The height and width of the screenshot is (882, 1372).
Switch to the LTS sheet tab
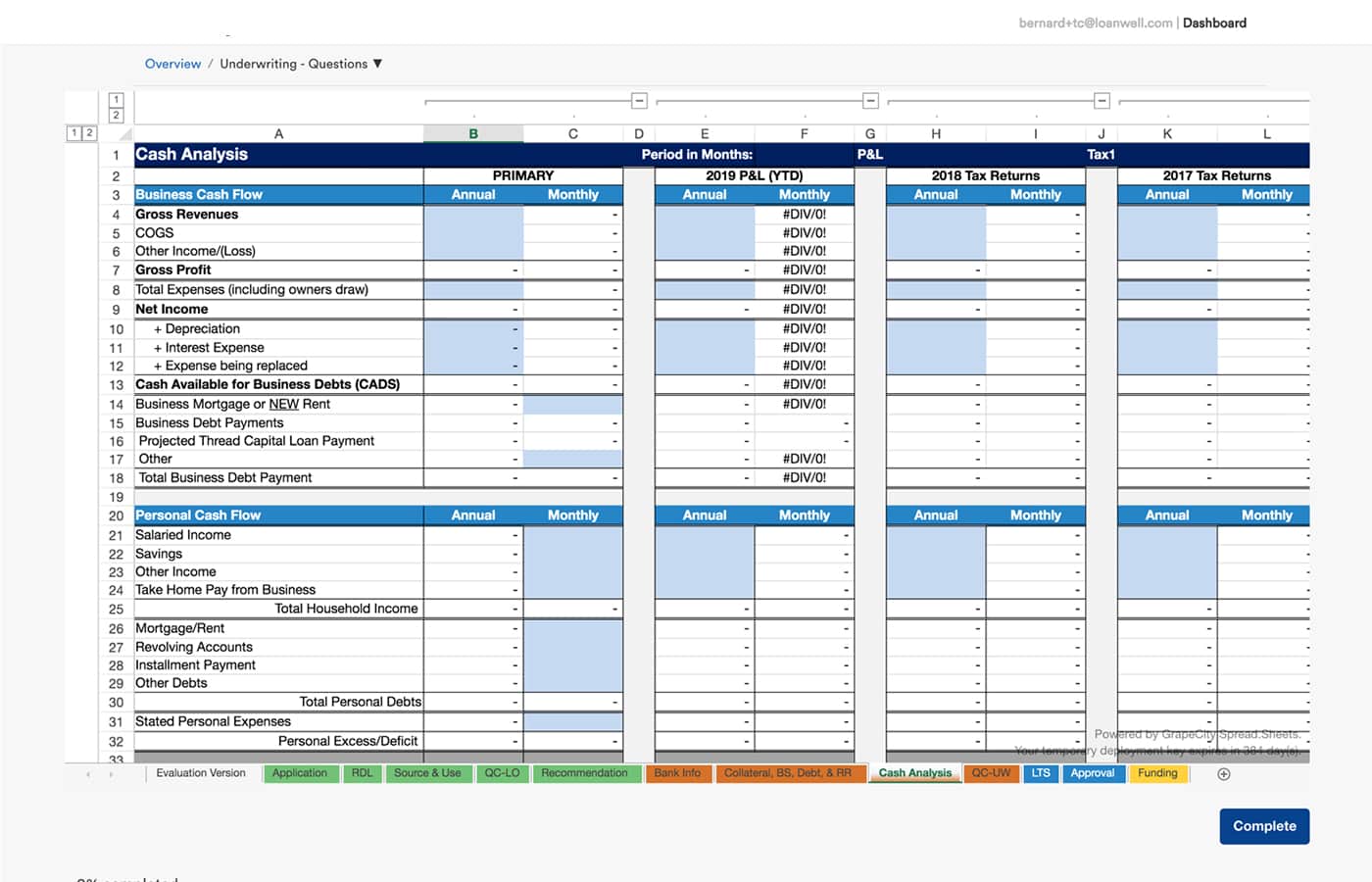[1041, 773]
